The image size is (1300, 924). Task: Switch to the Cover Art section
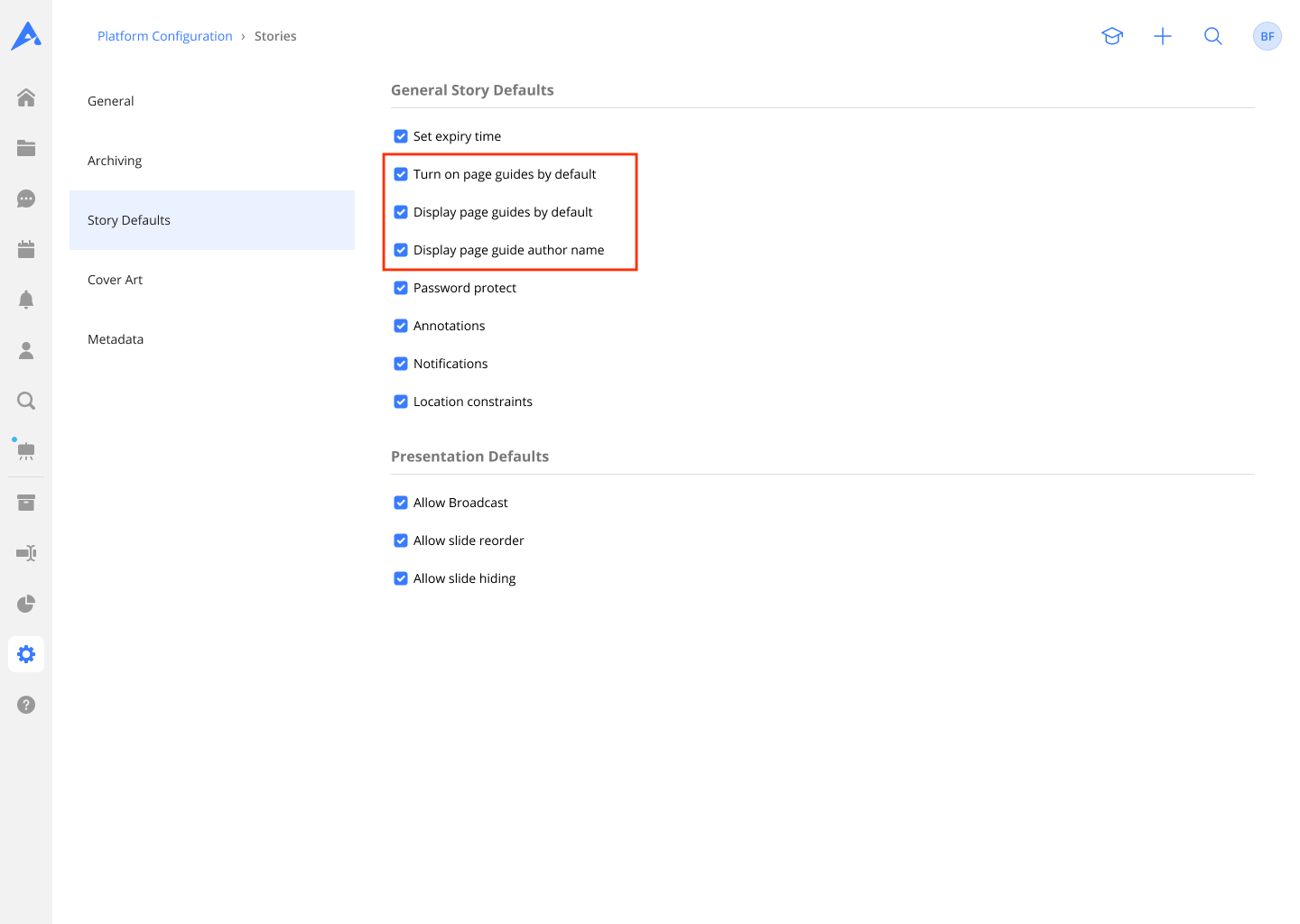coord(115,280)
